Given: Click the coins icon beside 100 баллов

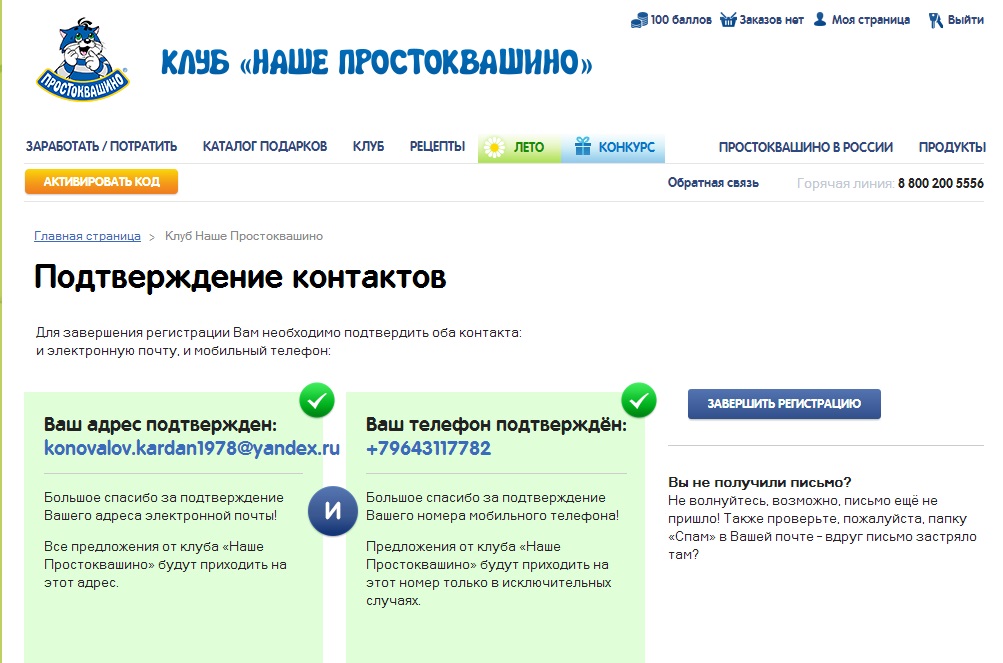Looking at the screenshot, I should click(639, 20).
